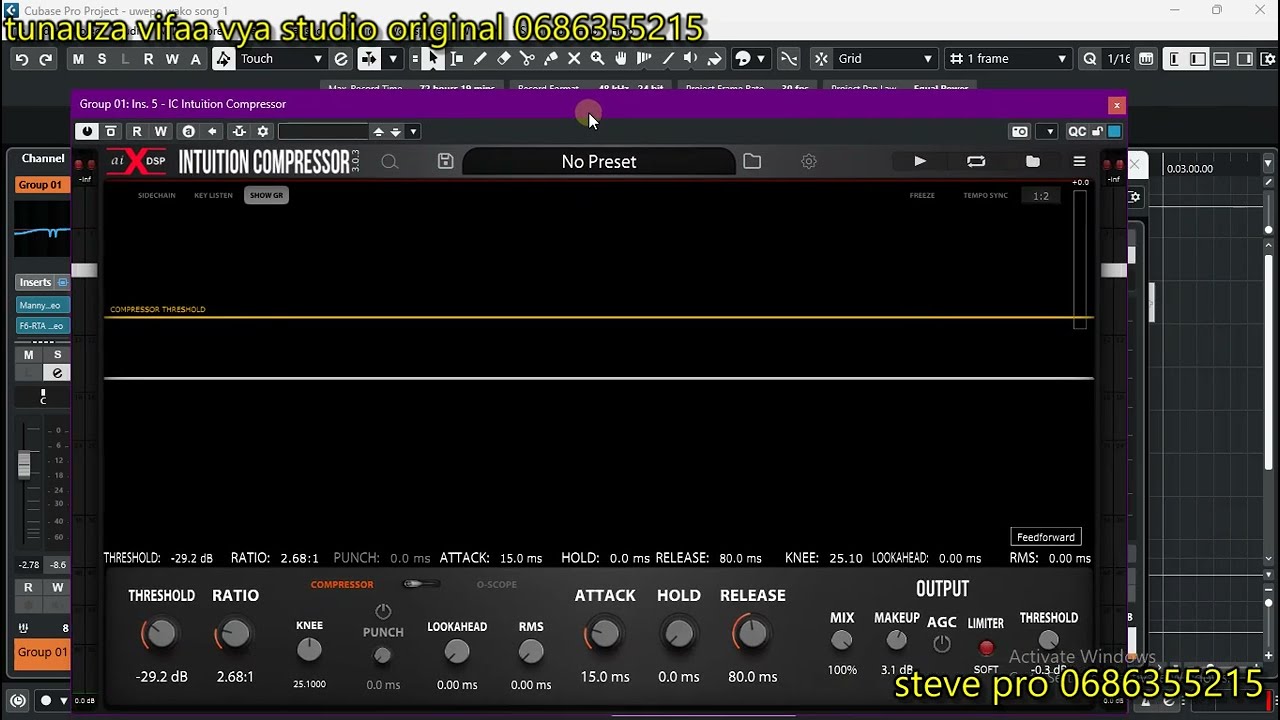Select F6-RTA insert slot
Viewport: 1280px width, 720px height.
point(42,325)
